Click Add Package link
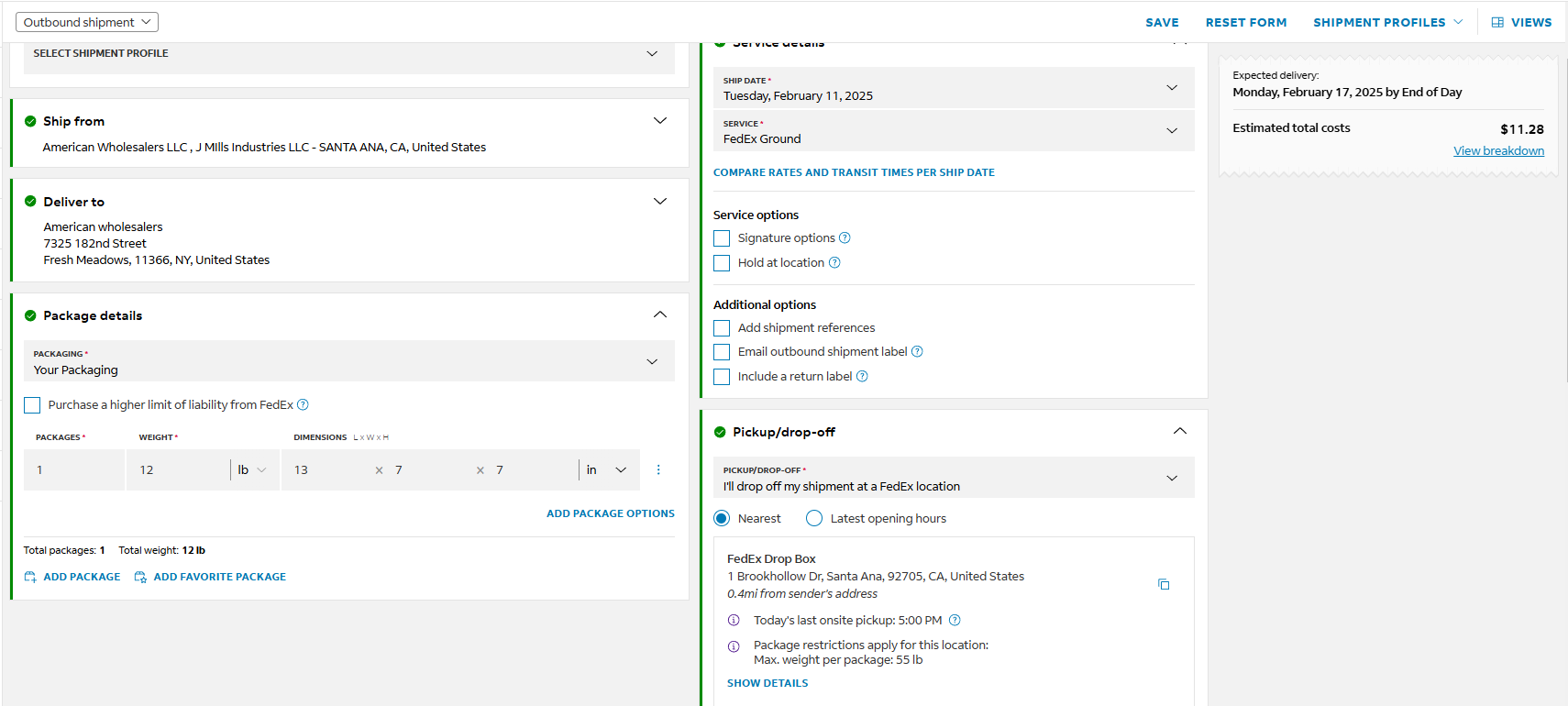Screen dimensions: 1568x706 point(82,577)
